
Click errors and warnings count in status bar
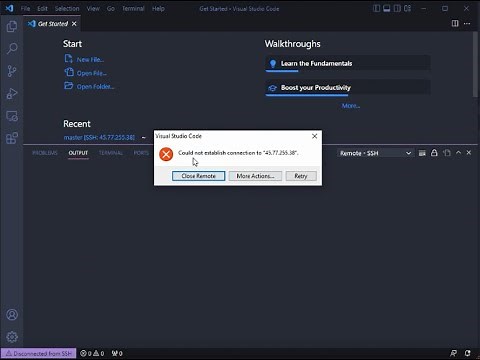tap(92, 353)
